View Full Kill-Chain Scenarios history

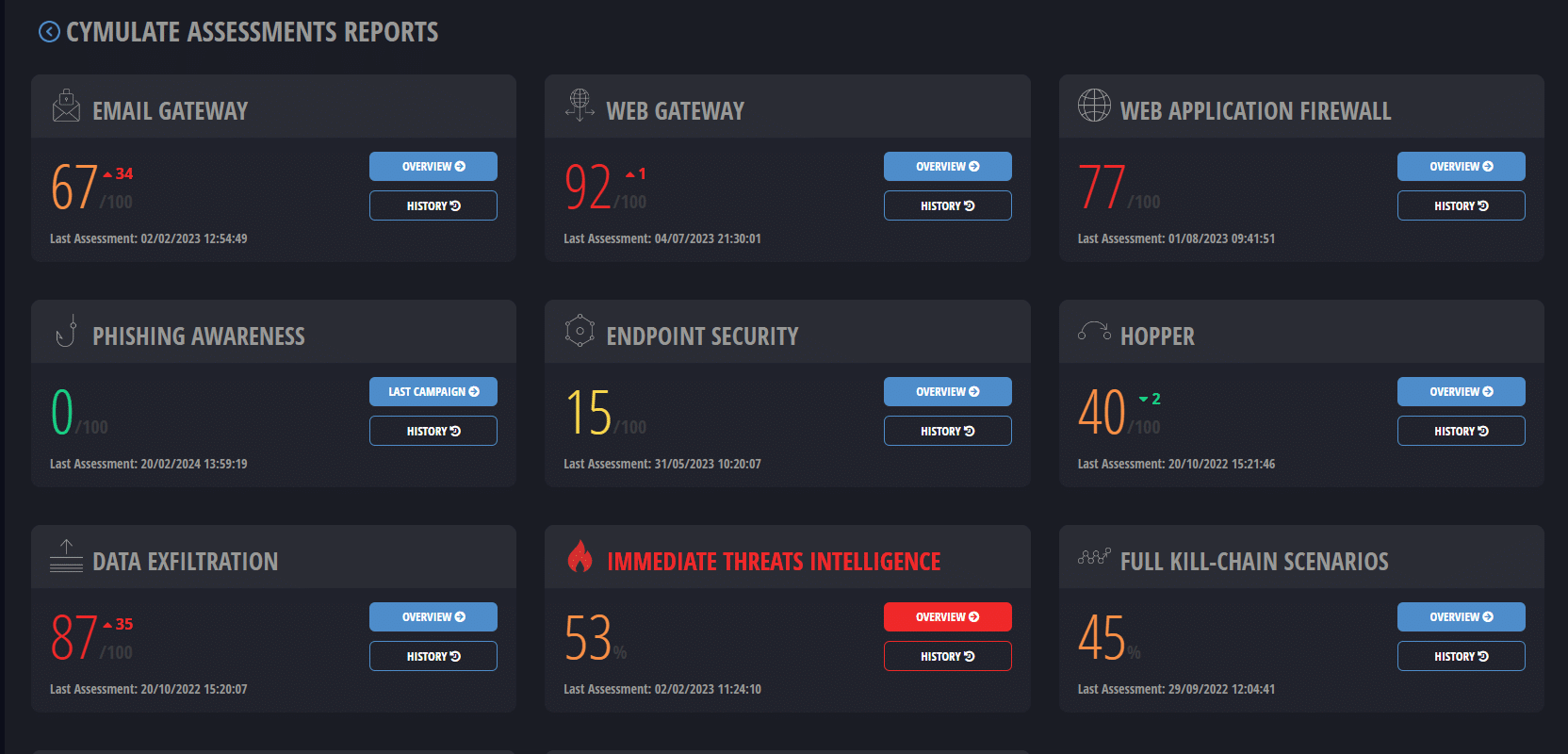[1462, 656]
